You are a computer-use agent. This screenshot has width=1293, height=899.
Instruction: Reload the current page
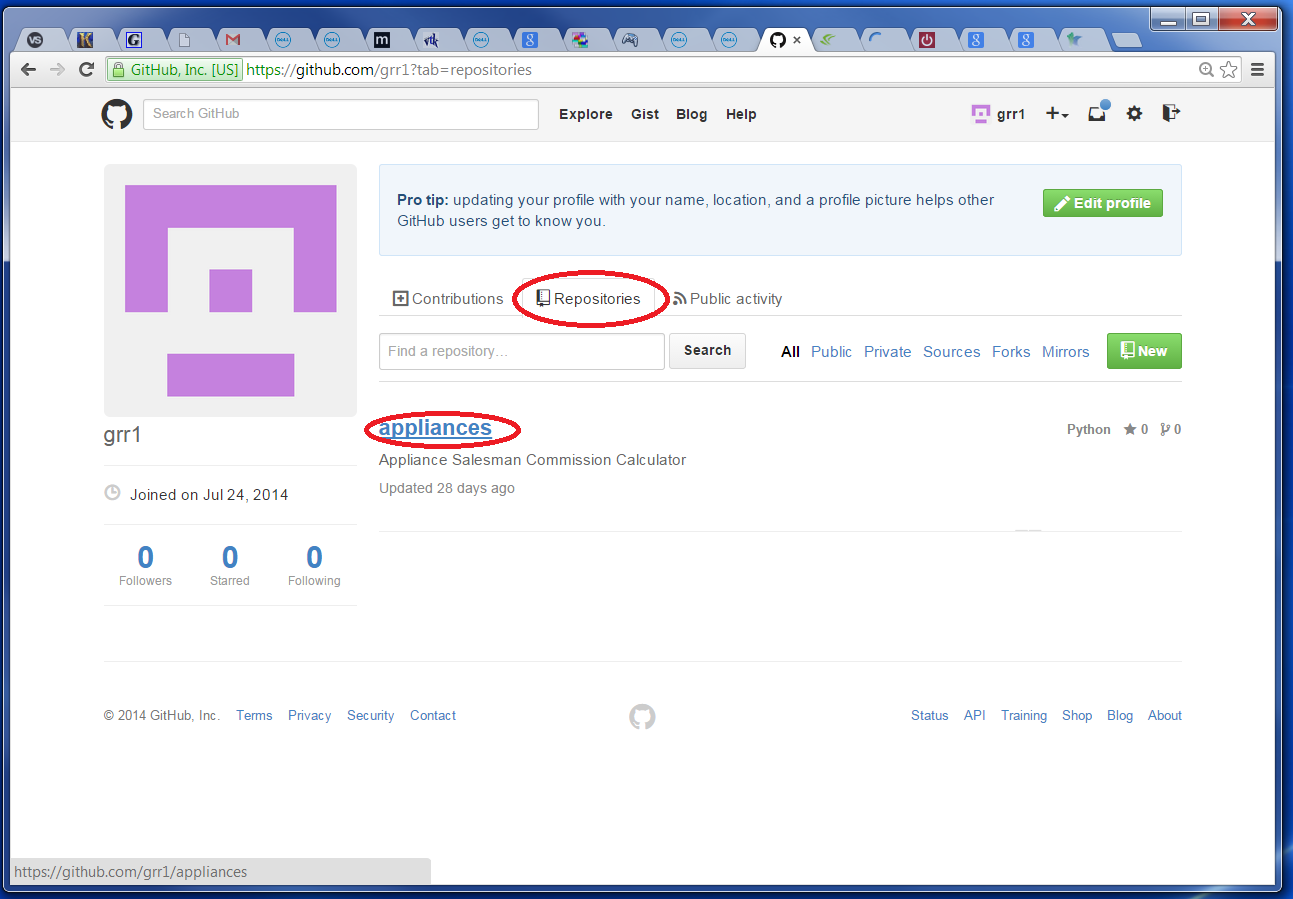(x=86, y=70)
